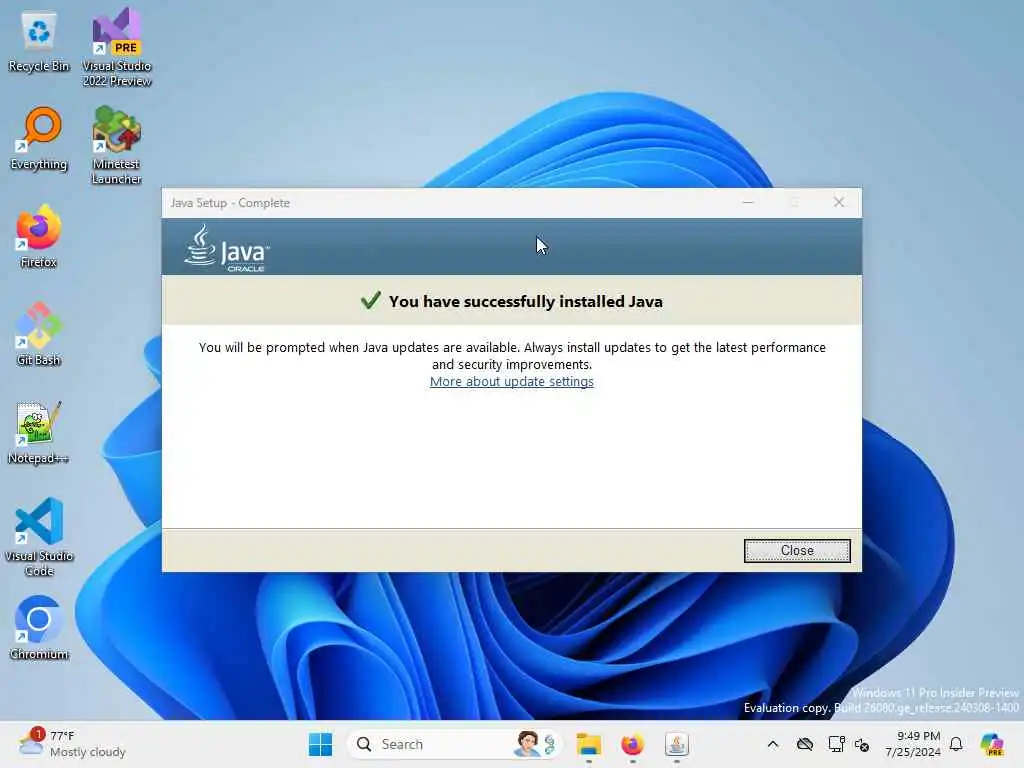
Task: Select the Chromium desktop shortcut
Action: tap(39, 628)
